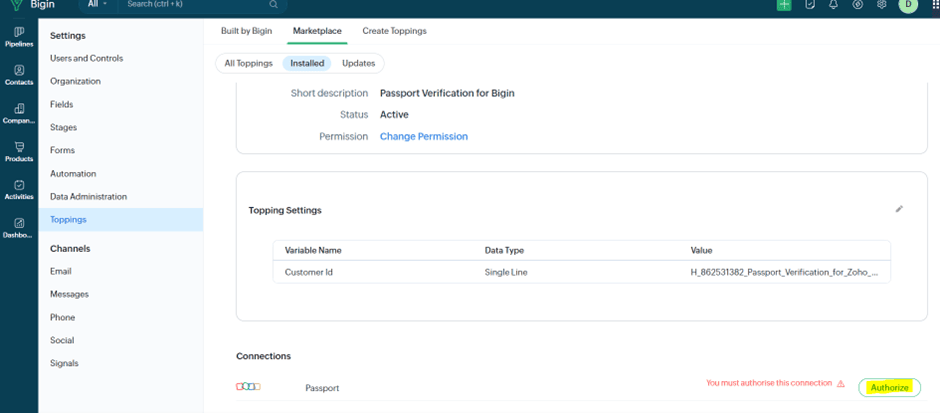Open the Activities module in sidebar

pos(19,190)
